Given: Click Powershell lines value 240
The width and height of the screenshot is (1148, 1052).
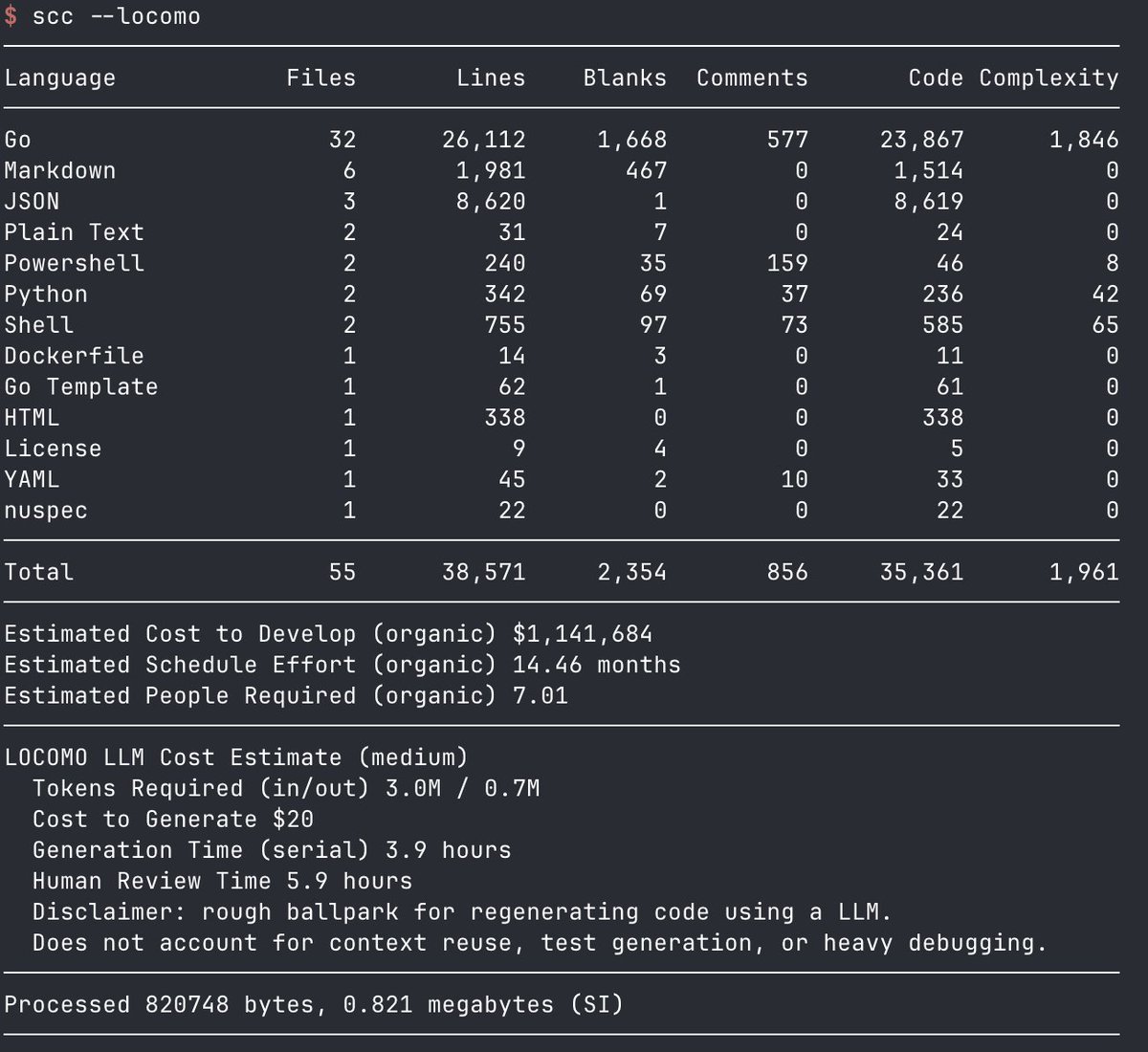Looking at the screenshot, I should pos(505,263).
